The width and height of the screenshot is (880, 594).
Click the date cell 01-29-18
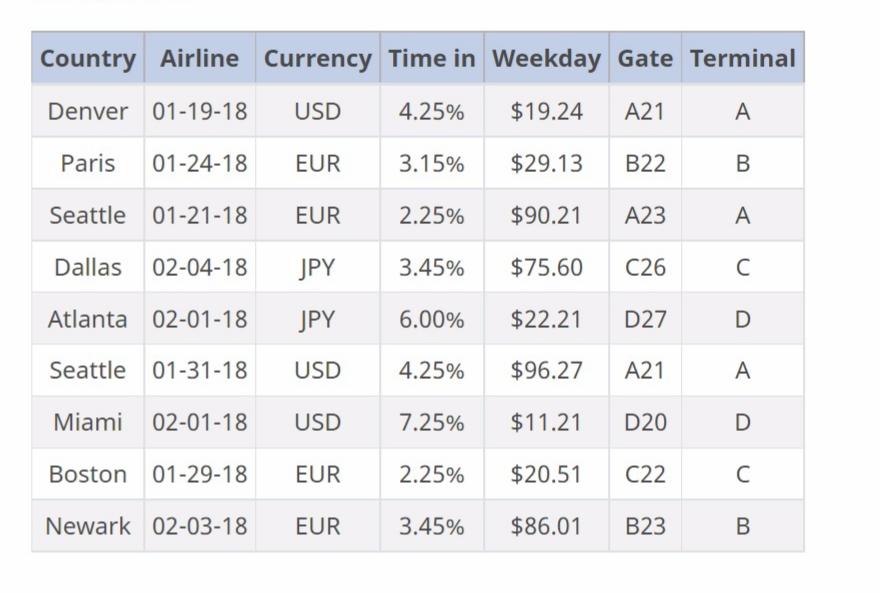click(x=199, y=474)
